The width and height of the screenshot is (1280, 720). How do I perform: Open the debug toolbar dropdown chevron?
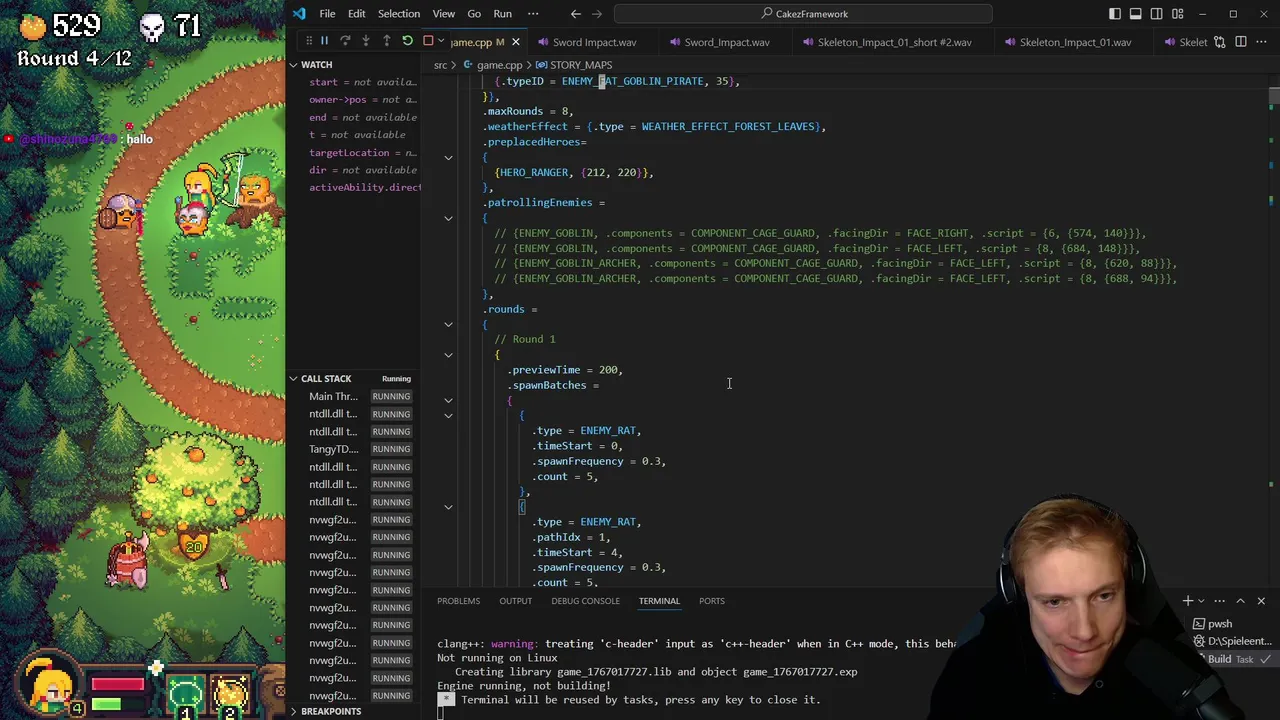click(441, 41)
